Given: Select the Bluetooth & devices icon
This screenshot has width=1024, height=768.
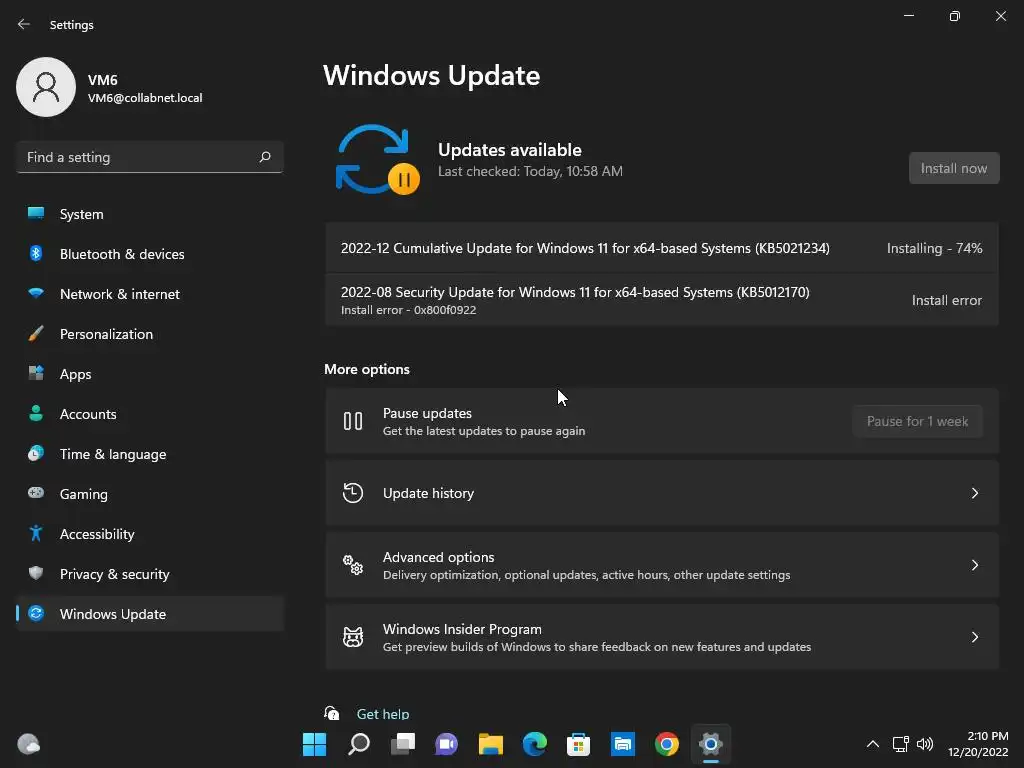Looking at the screenshot, I should (36, 253).
